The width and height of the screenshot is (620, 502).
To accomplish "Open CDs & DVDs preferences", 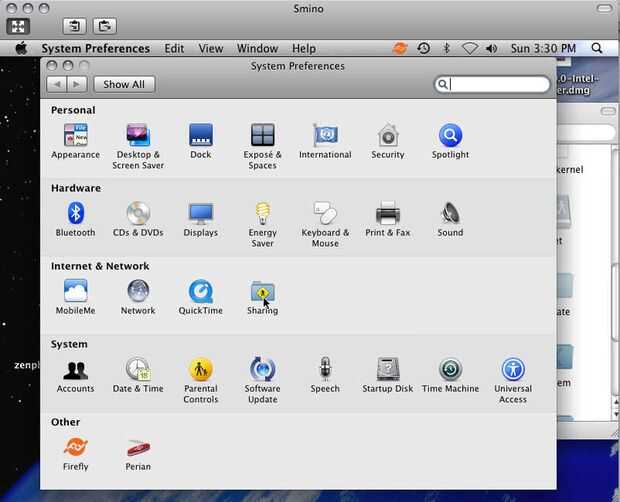I will pos(138,219).
